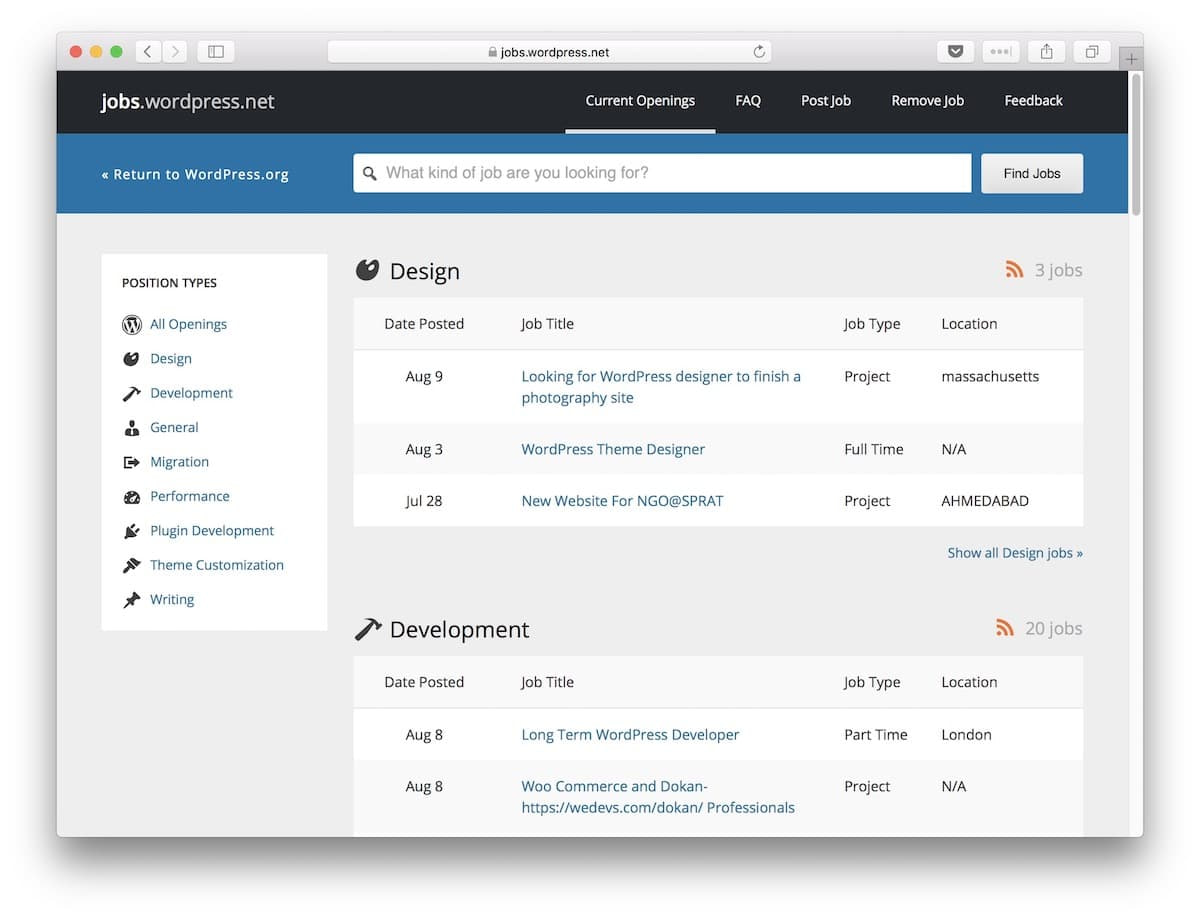Click the Design palette icon in sidebar

click(132, 359)
